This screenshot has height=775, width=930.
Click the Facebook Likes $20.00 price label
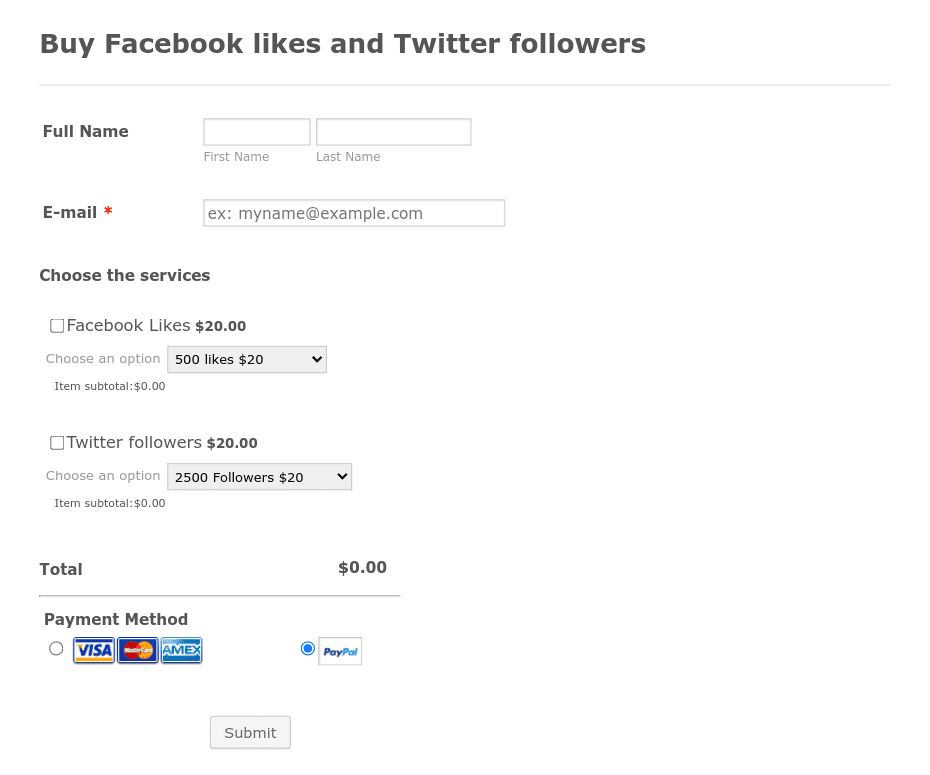click(220, 325)
